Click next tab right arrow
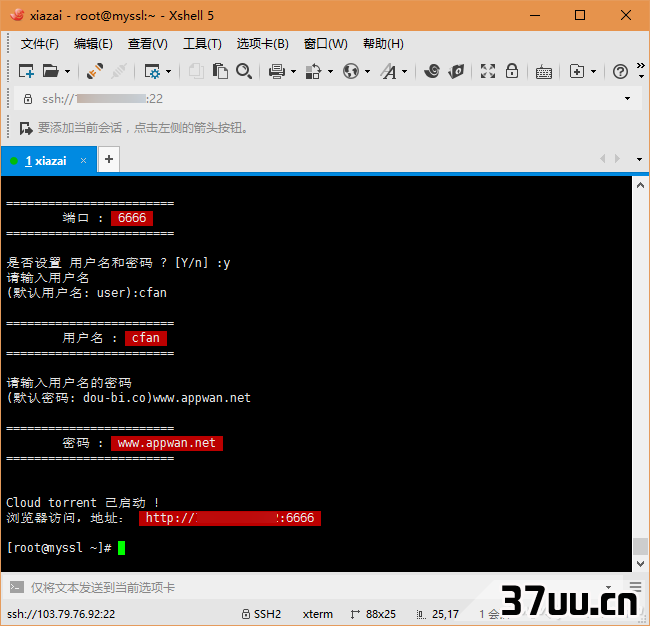Viewport: 650px width, 626px height. (617, 159)
